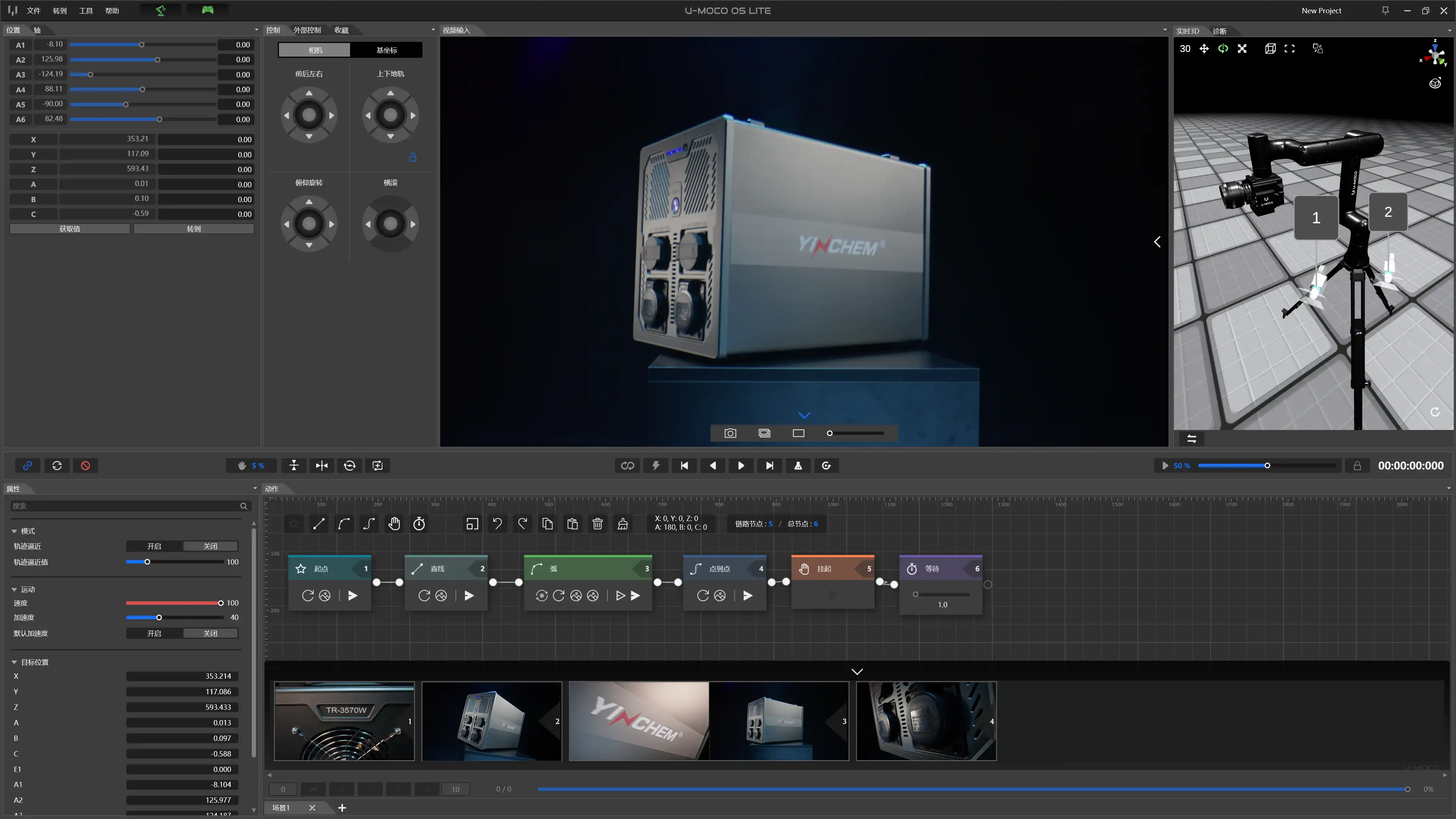Select the arc motion tool icon
The image size is (1456, 819).
click(344, 524)
